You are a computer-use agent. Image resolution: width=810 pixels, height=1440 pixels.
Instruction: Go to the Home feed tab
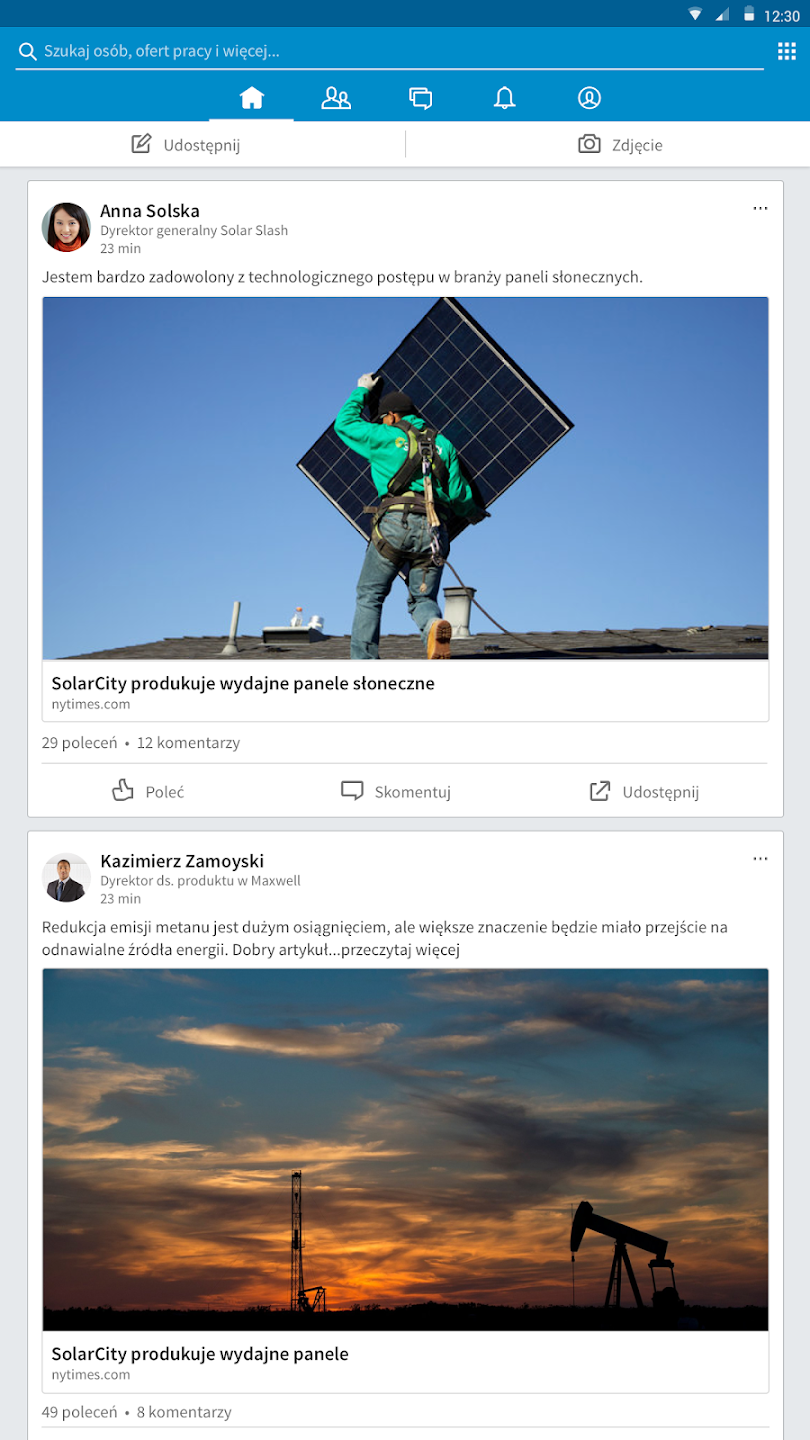pos(251,98)
